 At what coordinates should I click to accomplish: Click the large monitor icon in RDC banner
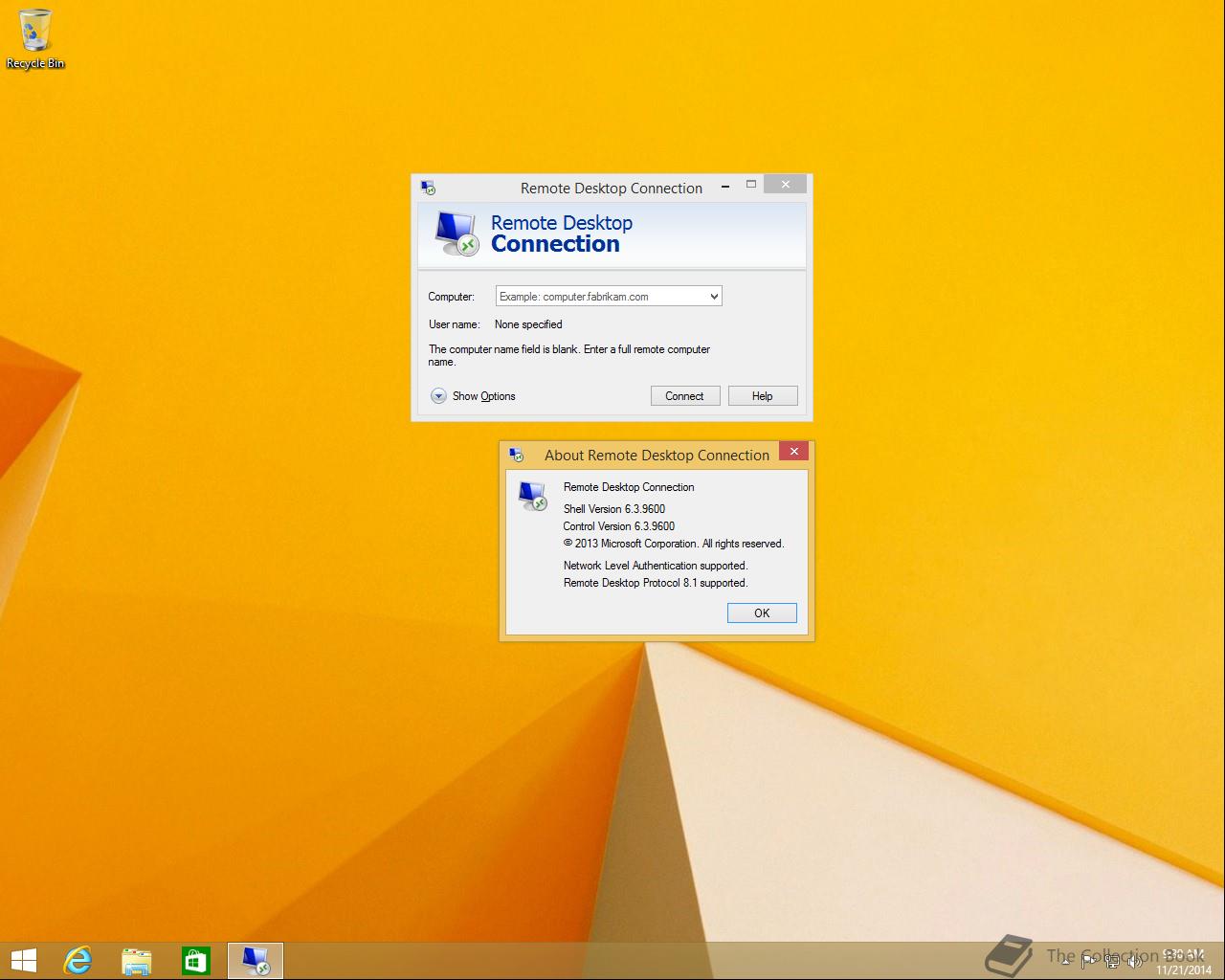click(x=456, y=234)
